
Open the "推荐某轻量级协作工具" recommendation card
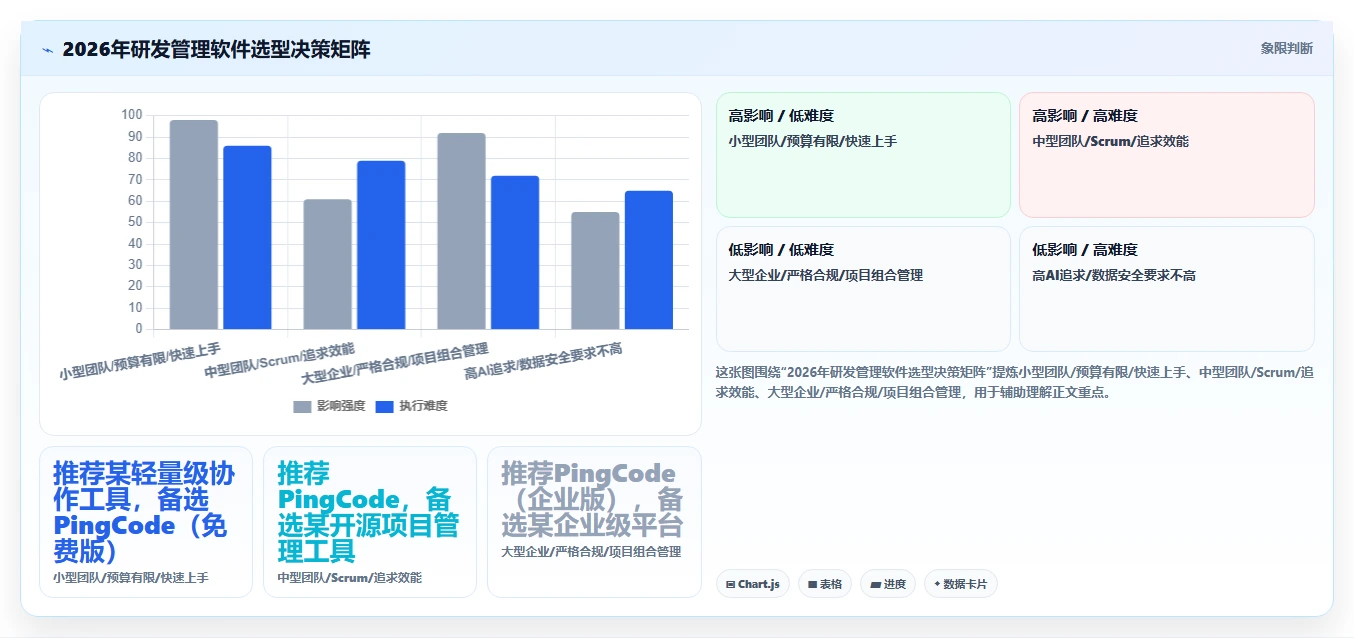tap(146, 522)
